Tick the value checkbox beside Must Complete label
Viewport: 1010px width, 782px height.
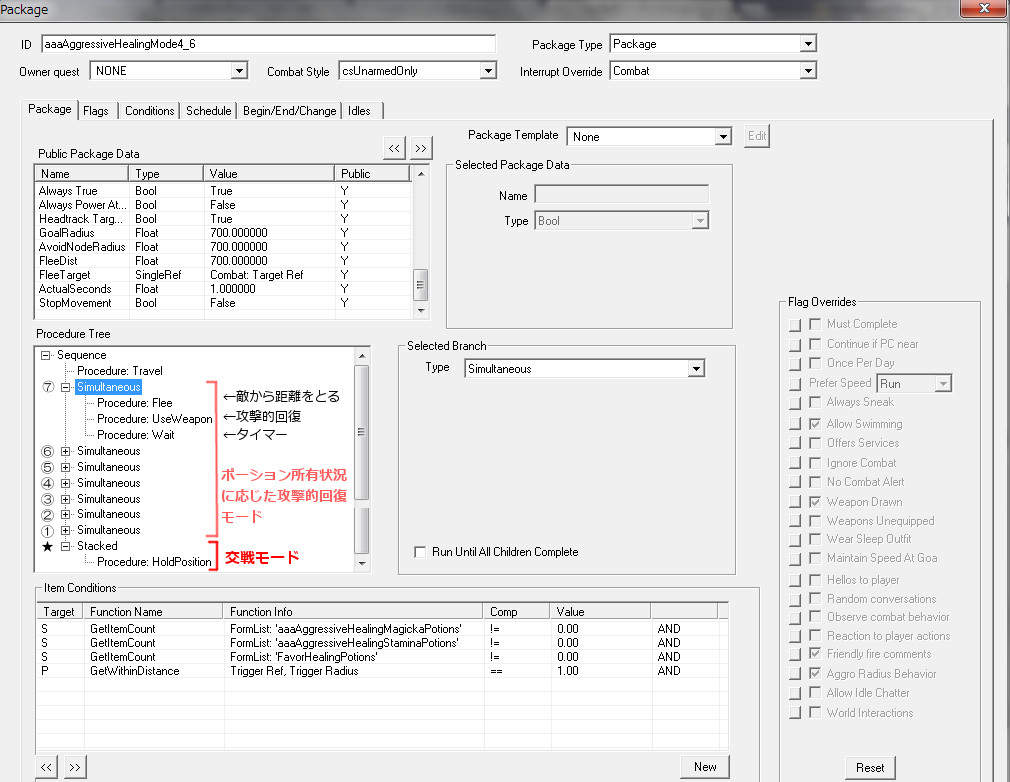coord(815,324)
